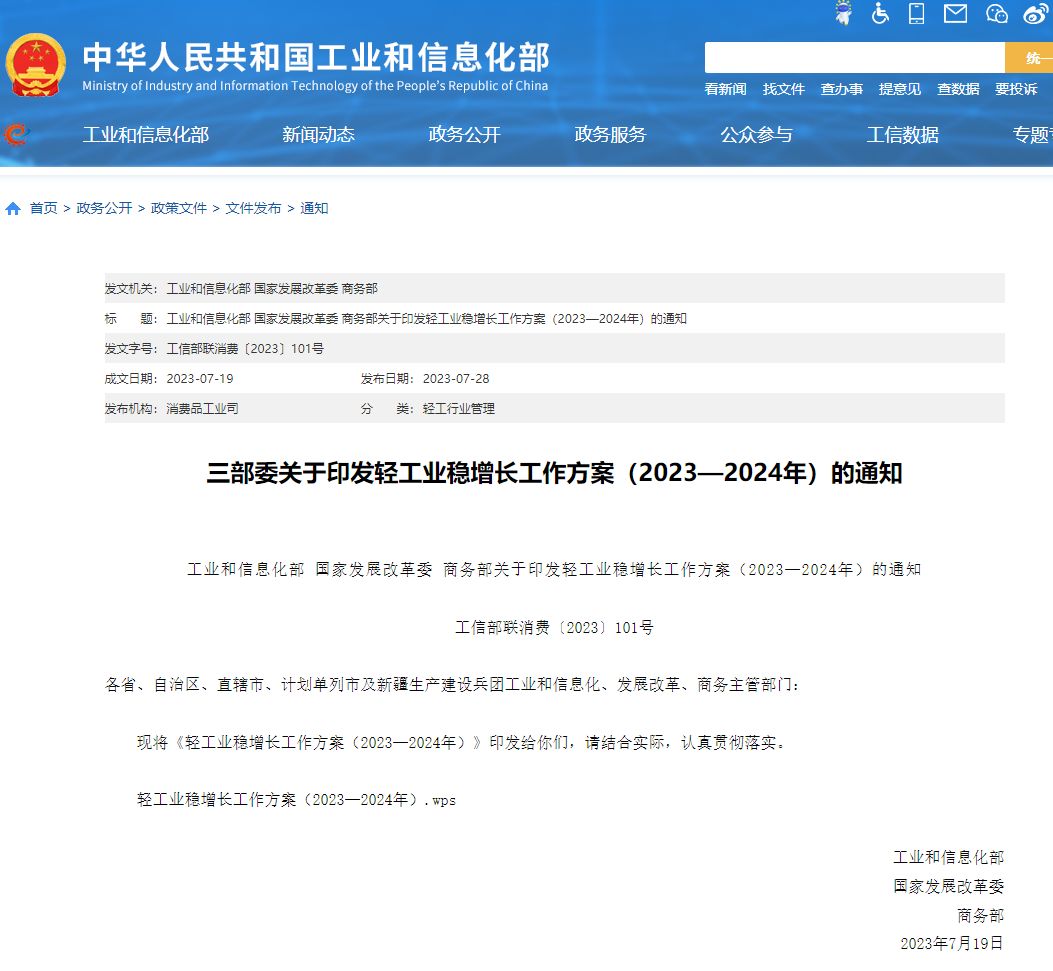Click the orange 统一 search button
Viewport: 1053px width, 971px height.
coord(1029,58)
